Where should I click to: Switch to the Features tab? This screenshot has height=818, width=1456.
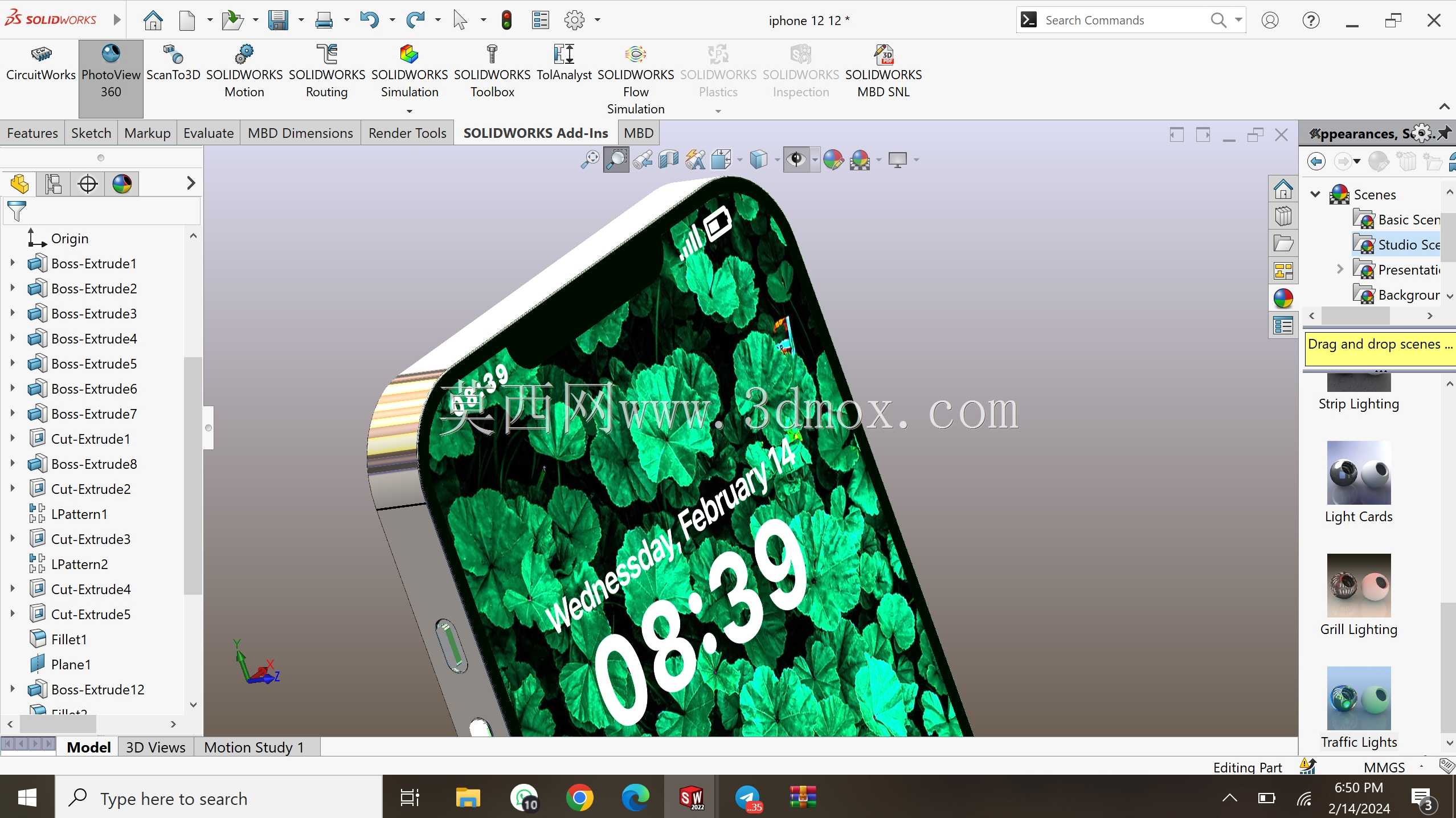point(32,133)
